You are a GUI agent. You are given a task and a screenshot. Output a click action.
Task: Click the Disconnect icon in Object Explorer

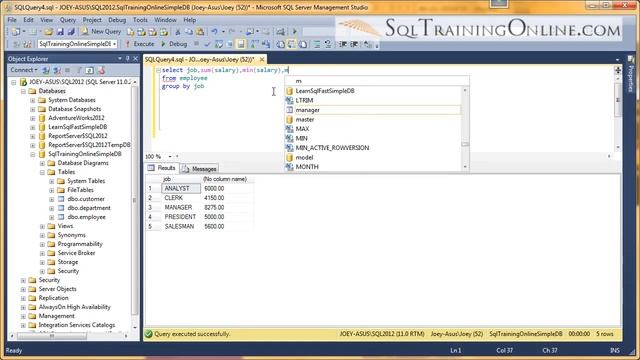57,70
